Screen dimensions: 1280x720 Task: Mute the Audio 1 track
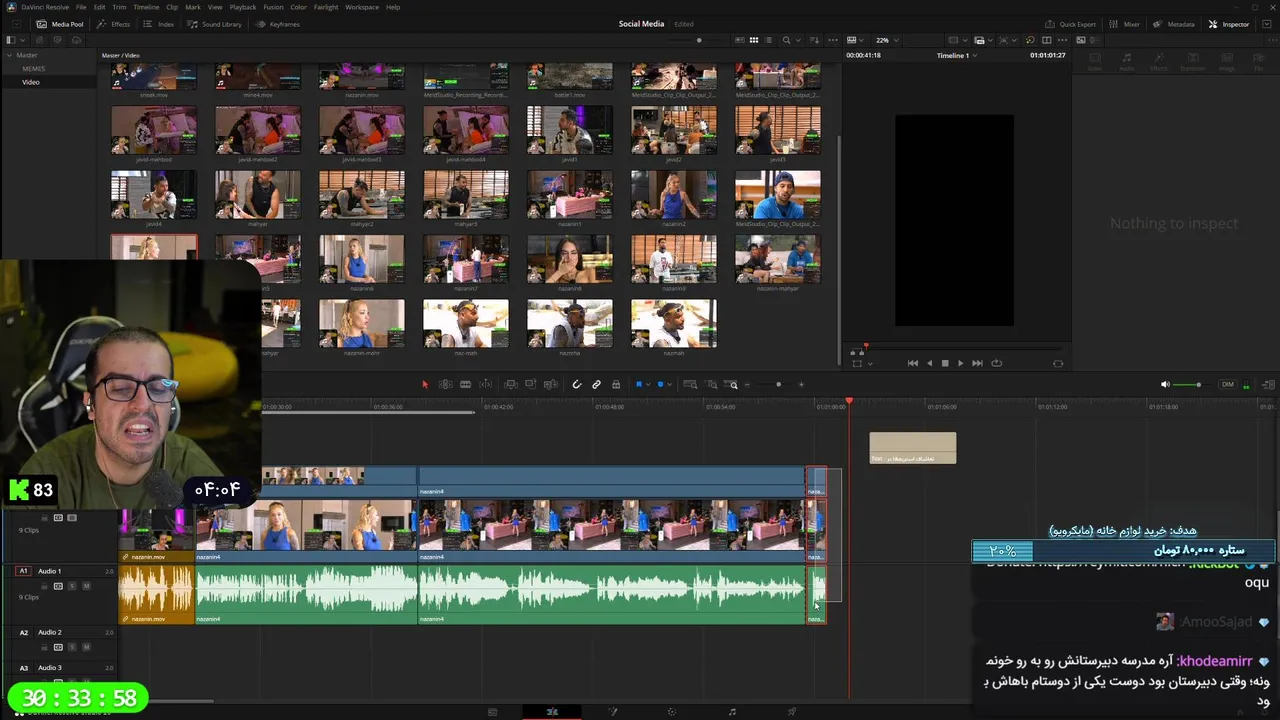(86, 586)
